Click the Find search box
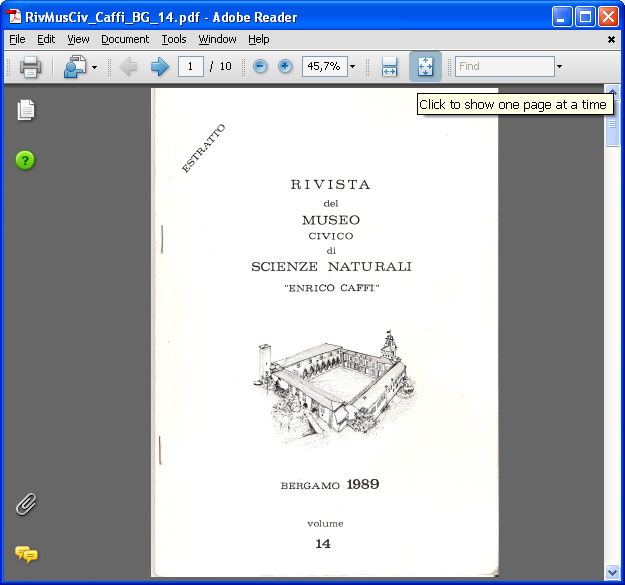The image size is (625, 585). pos(505,66)
